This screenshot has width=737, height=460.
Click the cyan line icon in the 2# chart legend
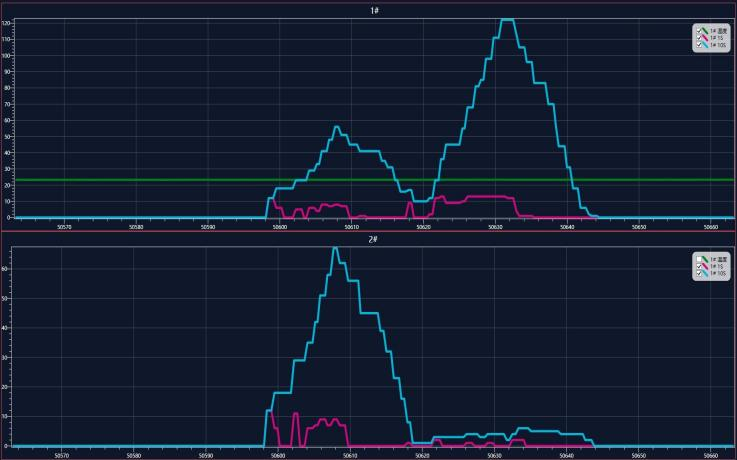707,273
